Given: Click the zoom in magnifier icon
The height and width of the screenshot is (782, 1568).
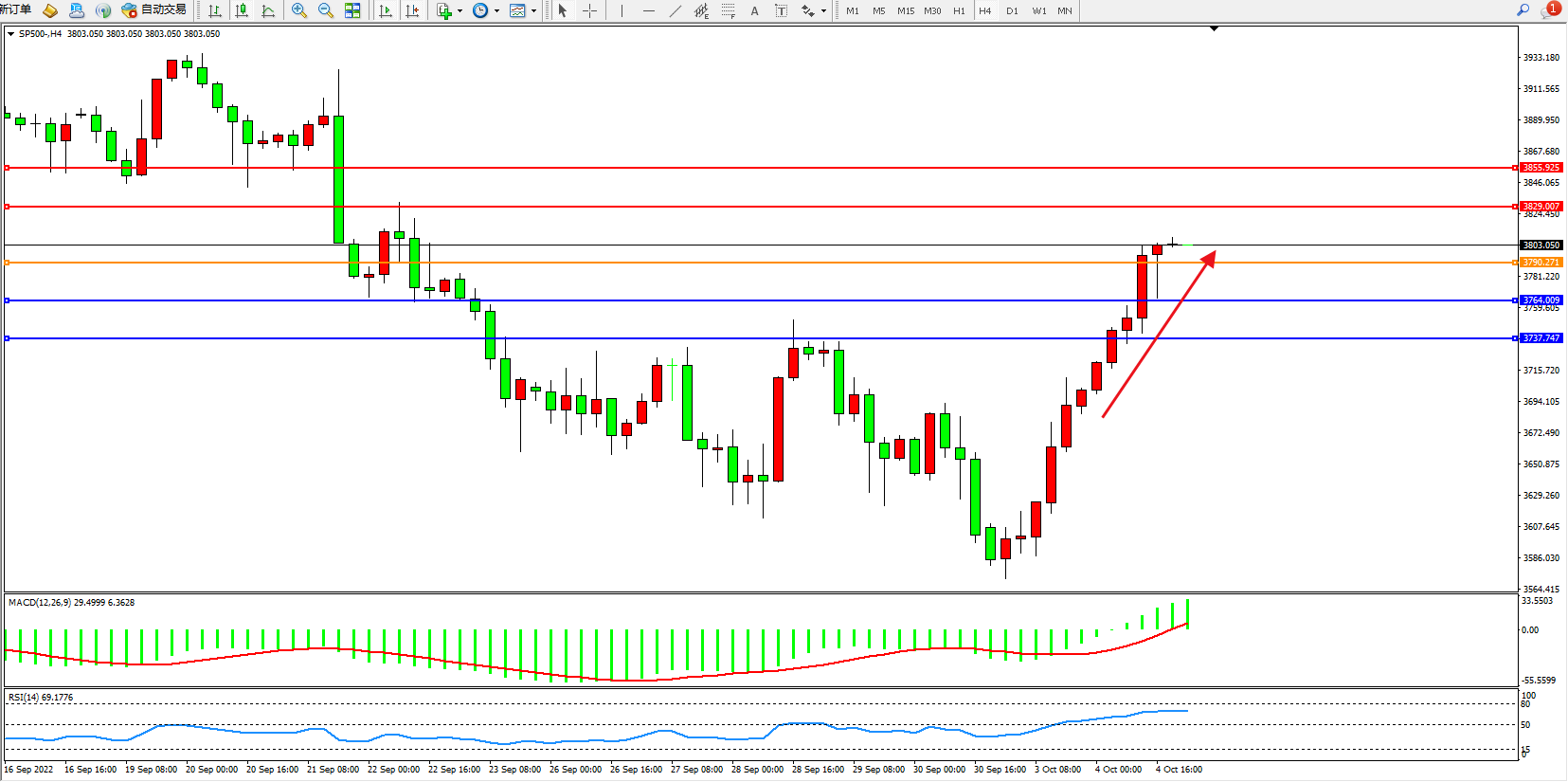Looking at the screenshot, I should [299, 10].
